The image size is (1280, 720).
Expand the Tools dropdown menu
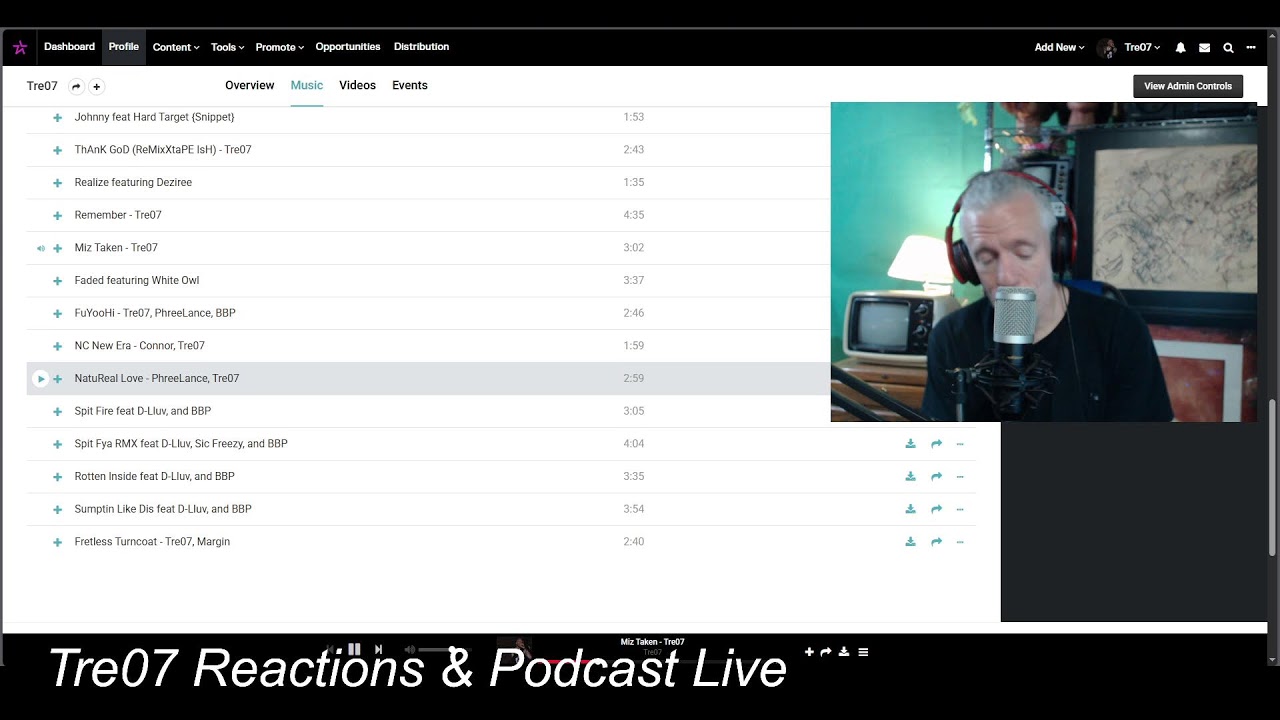point(228,47)
